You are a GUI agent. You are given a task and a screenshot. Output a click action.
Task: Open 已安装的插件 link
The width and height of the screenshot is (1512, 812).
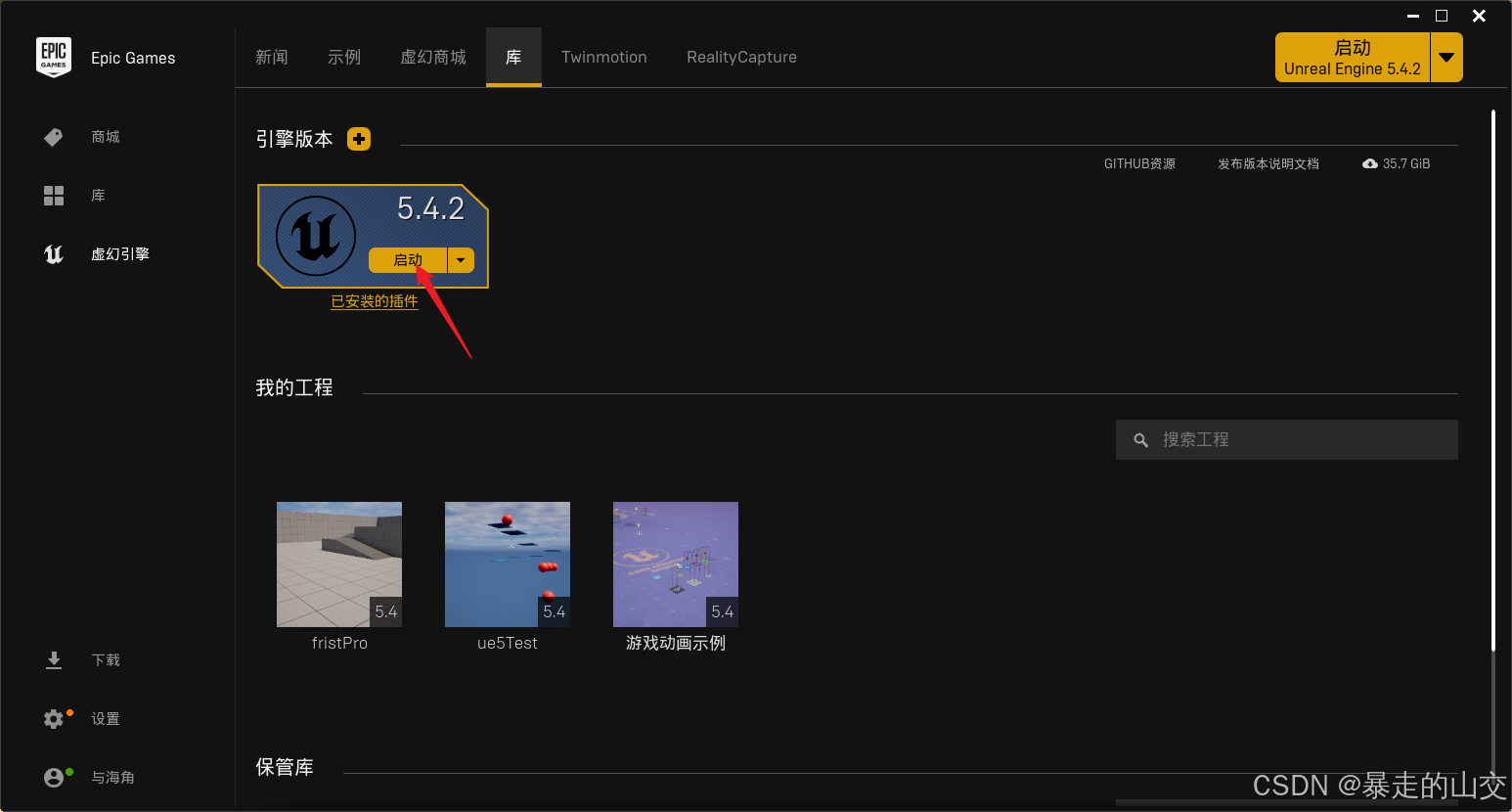375,301
